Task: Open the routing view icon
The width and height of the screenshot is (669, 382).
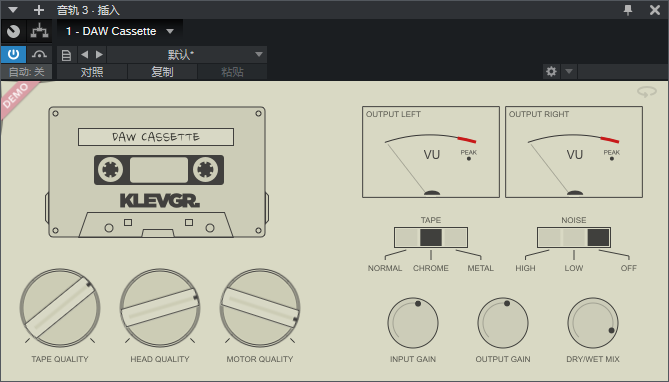Action: [x=39, y=31]
